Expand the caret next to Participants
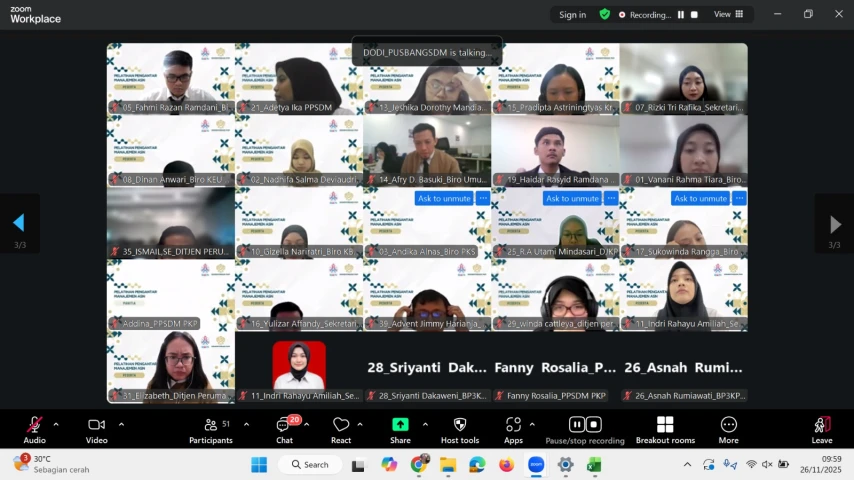Viewport: 854px width, 480px height. (x=246, y=424)
